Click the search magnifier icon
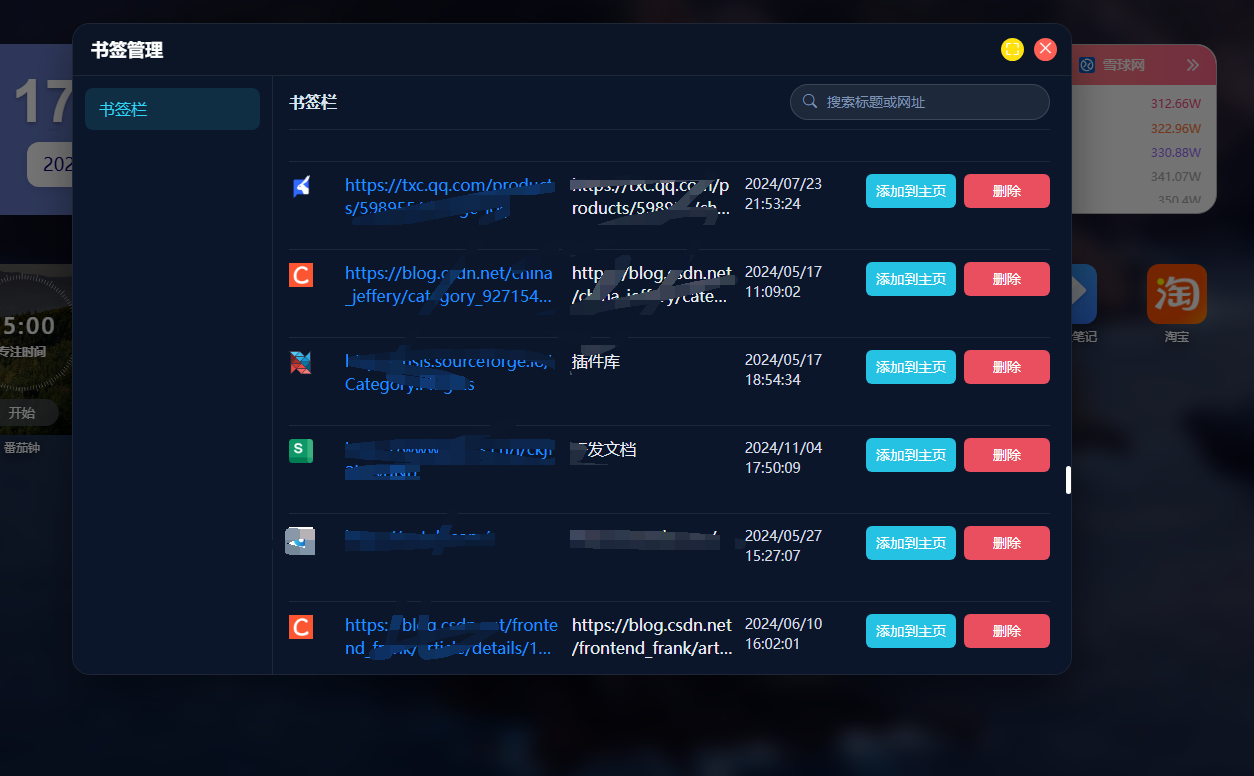This screenshot has width=1254, height=776. click(810, 102)
